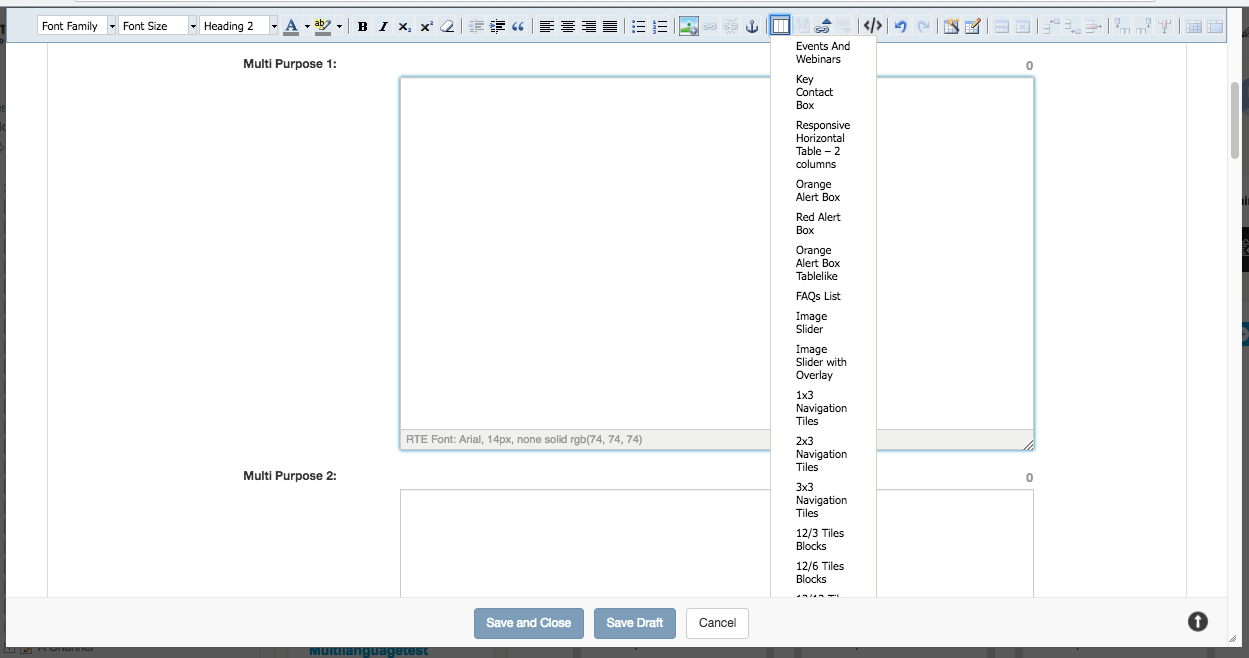
Task: Select 3x3 Navigation Tiles
Action: point(823,500)
